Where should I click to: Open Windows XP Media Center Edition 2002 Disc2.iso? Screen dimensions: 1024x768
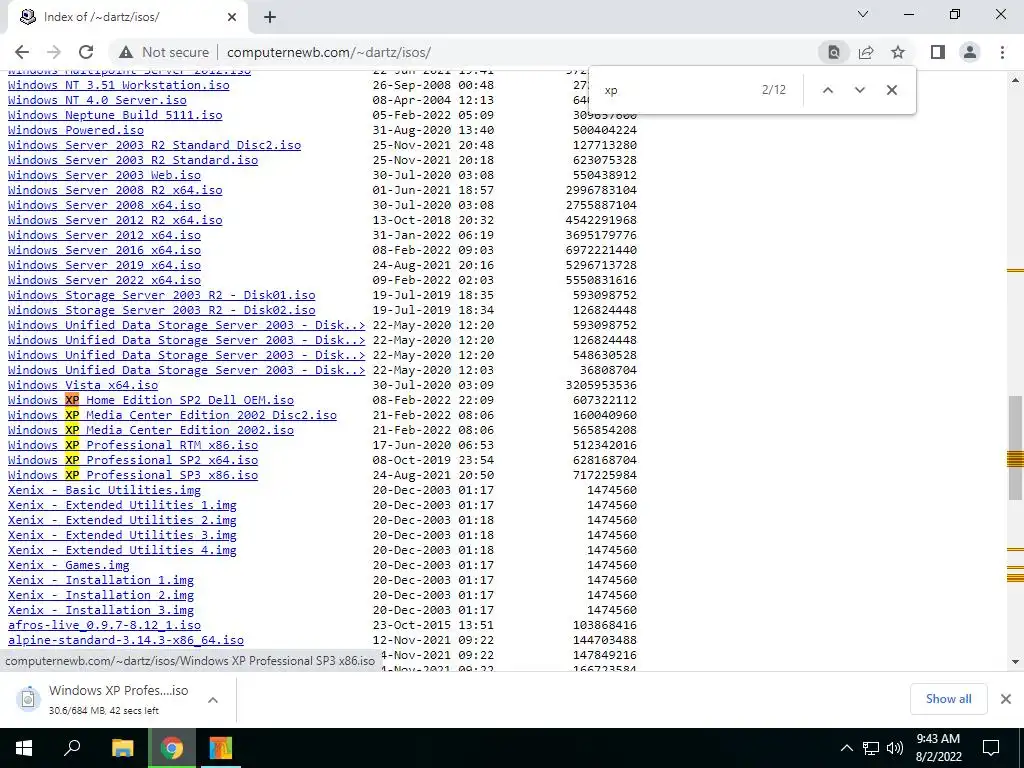[x=172, y=415]
